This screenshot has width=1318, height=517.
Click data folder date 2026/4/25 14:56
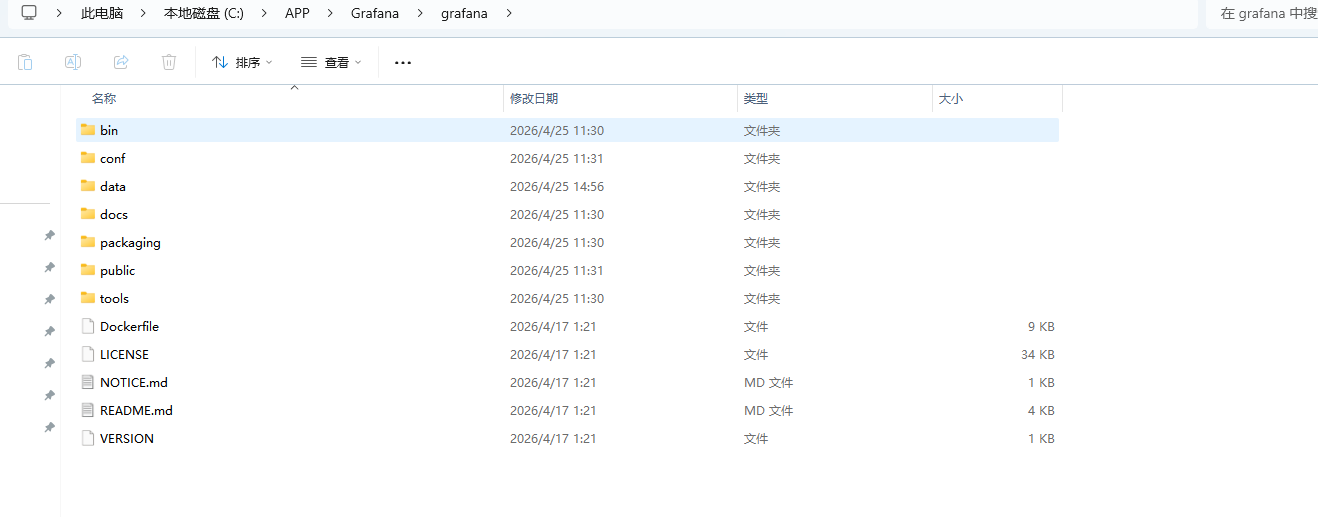(x=557, y=186)
